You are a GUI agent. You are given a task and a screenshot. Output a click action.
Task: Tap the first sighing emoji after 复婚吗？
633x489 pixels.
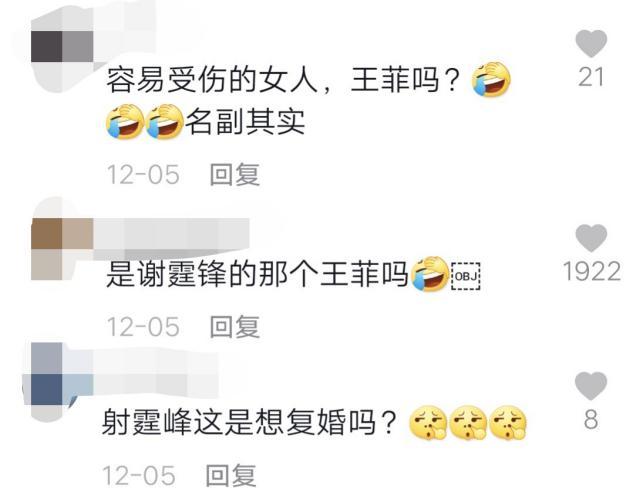pos(428,423)
